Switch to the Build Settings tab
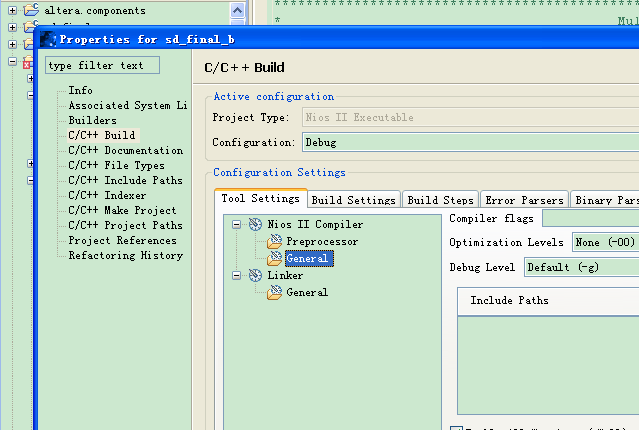639x430 pixels. point(354,200)
